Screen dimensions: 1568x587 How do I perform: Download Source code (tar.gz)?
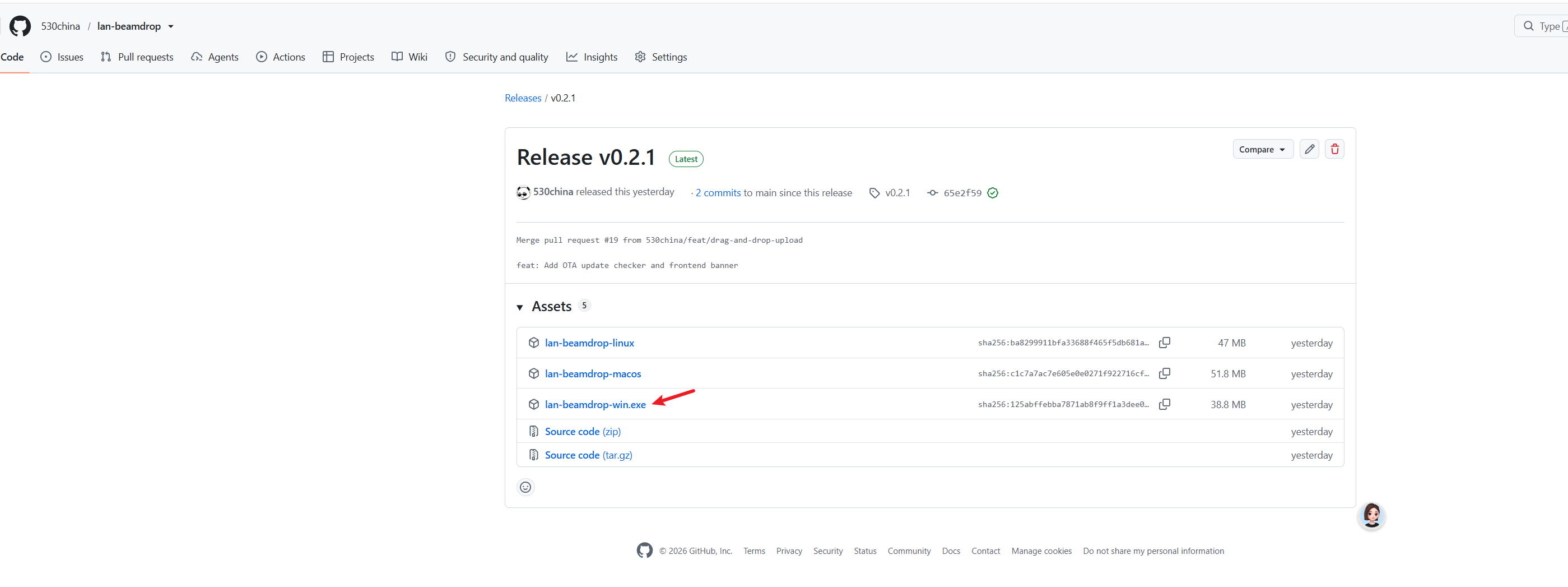click(589, 455)
